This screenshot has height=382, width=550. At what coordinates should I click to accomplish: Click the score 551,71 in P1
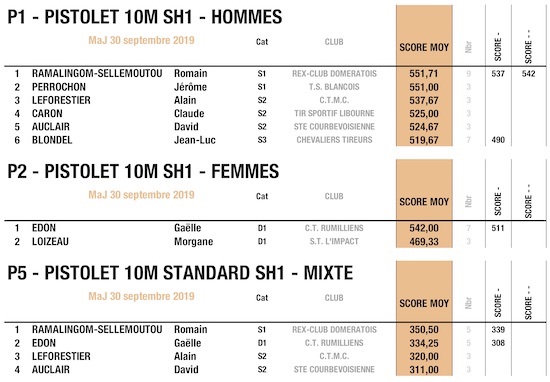pos(424,74)
